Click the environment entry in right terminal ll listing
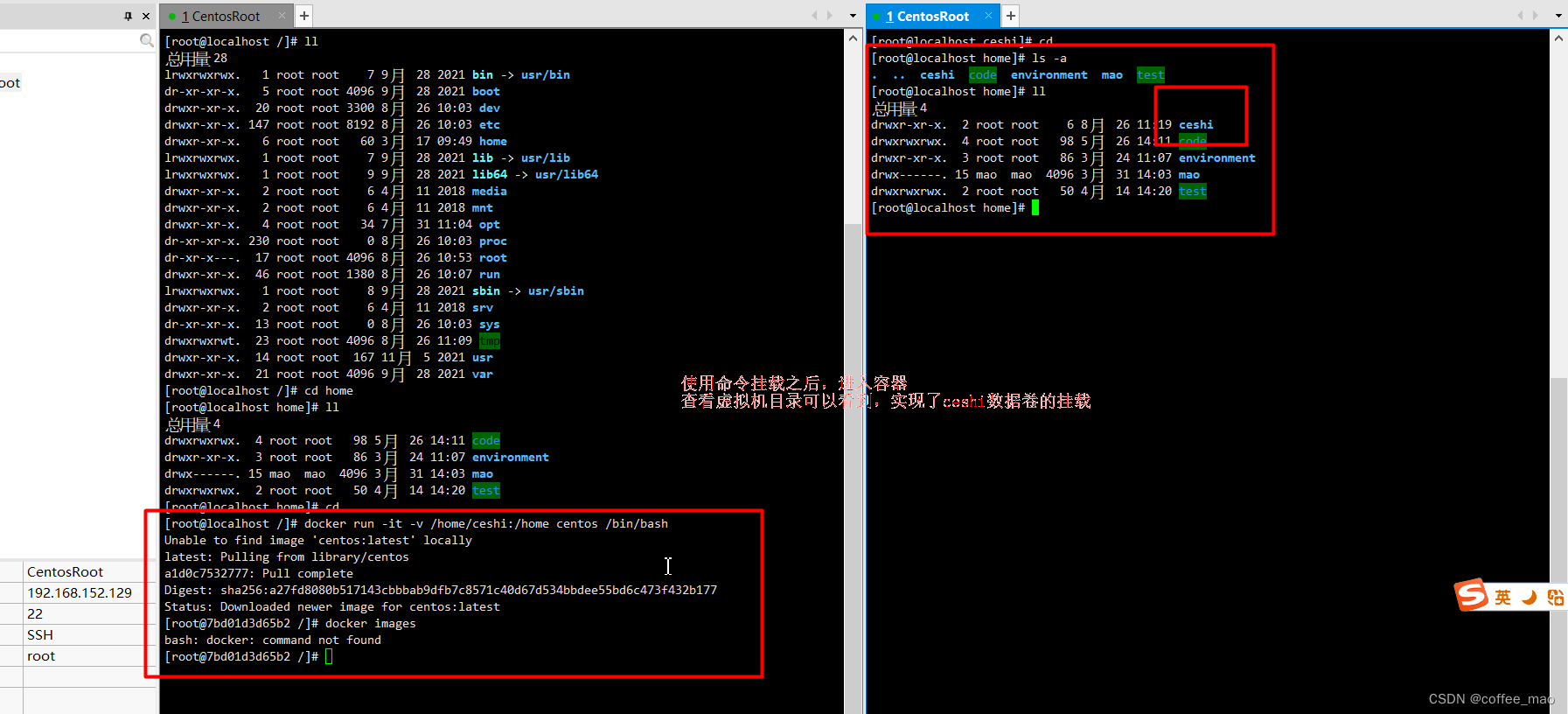The image size is (1568, 714). 1217,157
